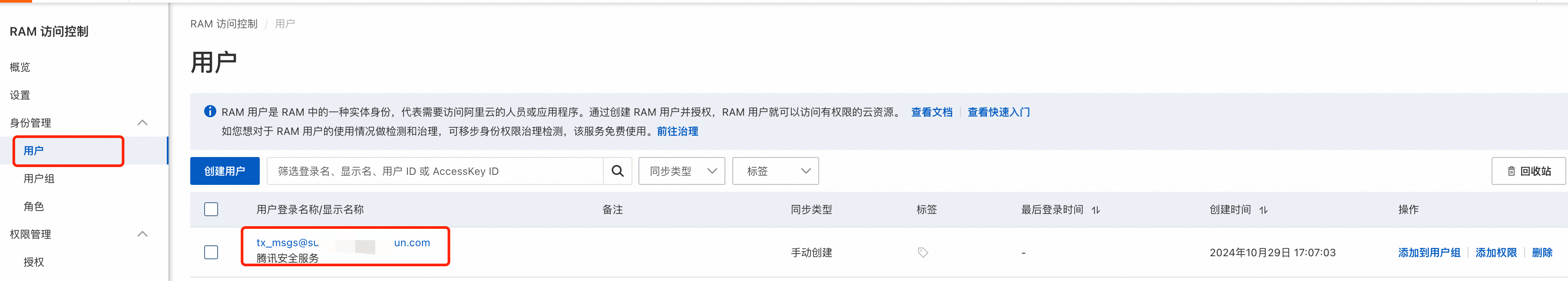The image size is (1568, 281).
Task: Open the 查看文档 link
Action: [931, 112]
